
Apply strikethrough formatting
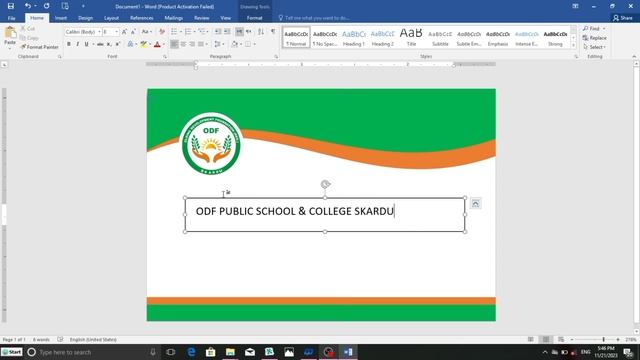click(100, 44)
